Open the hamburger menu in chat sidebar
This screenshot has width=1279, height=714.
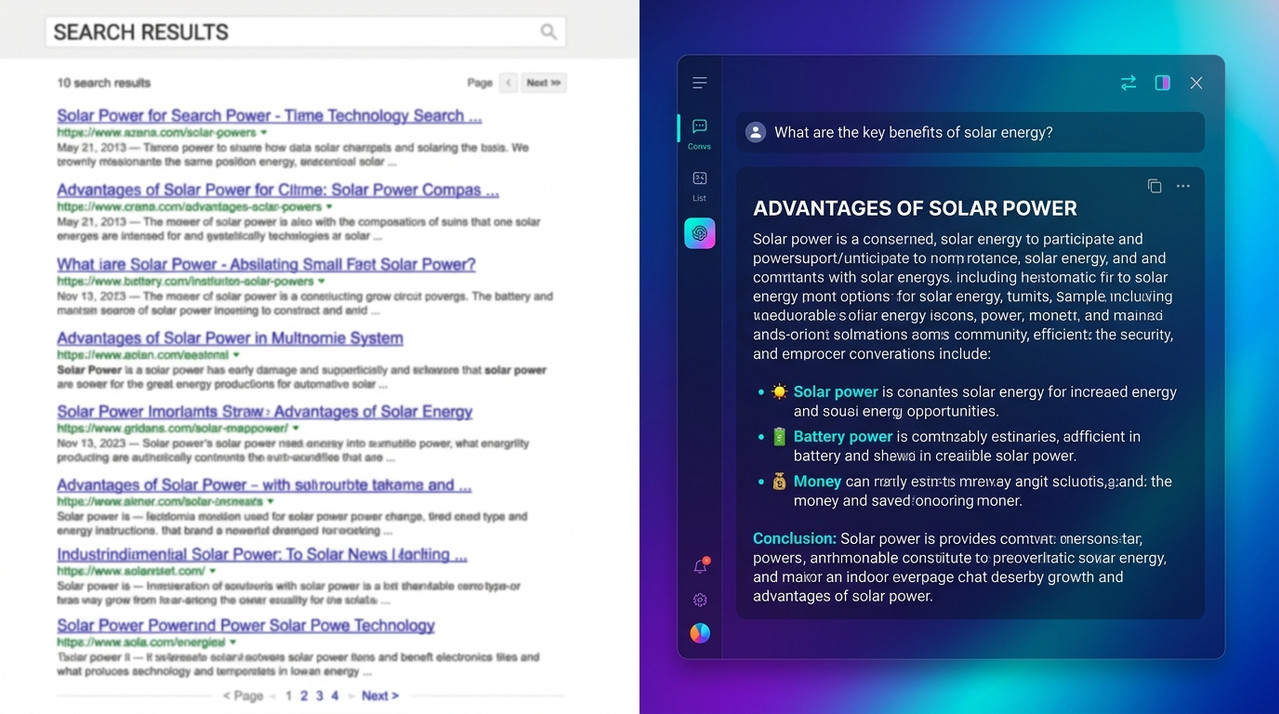click(699, 83)
